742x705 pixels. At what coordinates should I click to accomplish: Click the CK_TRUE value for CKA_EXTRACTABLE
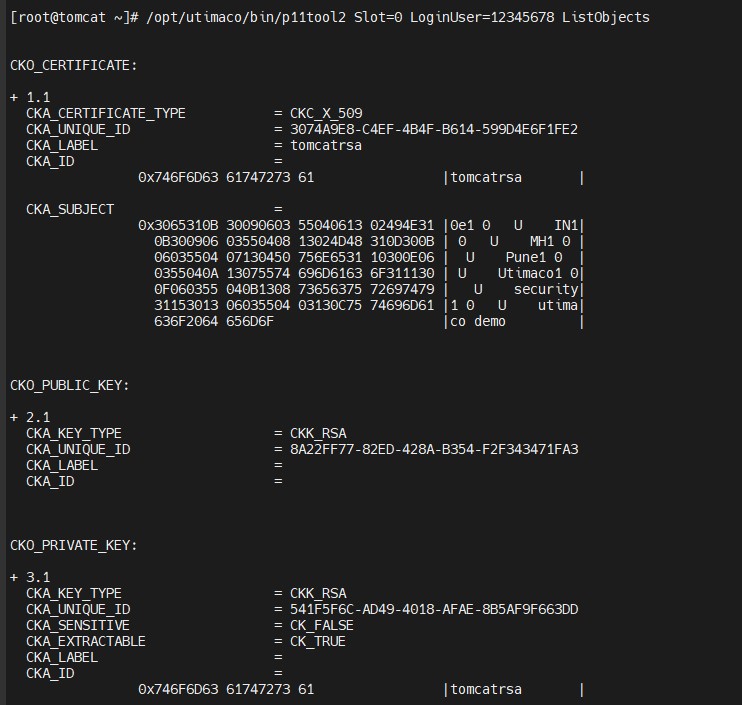coord(318,642)
